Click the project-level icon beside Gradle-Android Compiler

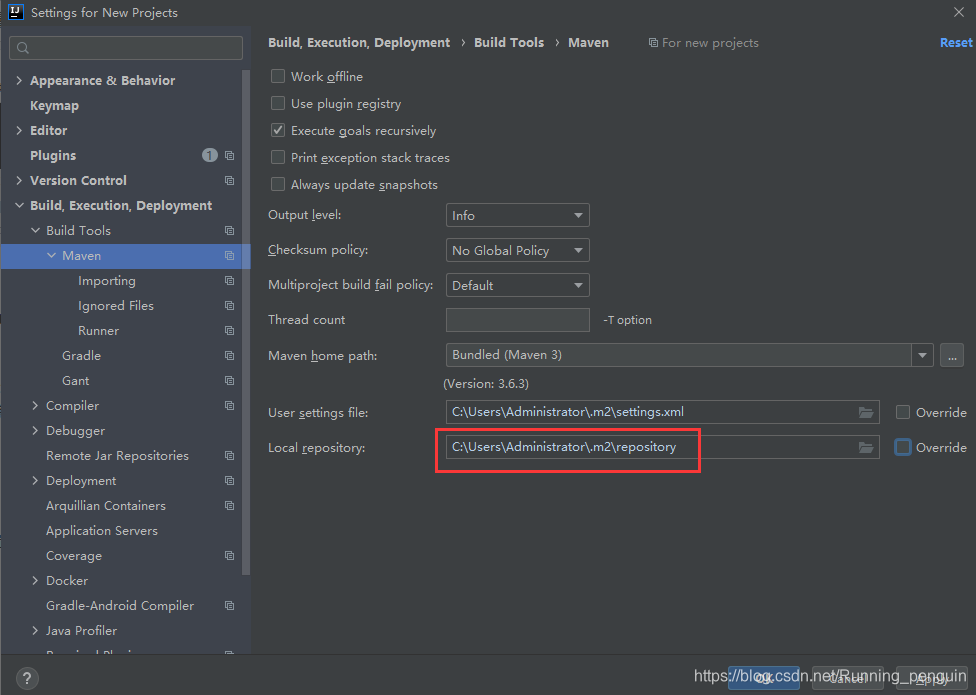coord(229,605)
